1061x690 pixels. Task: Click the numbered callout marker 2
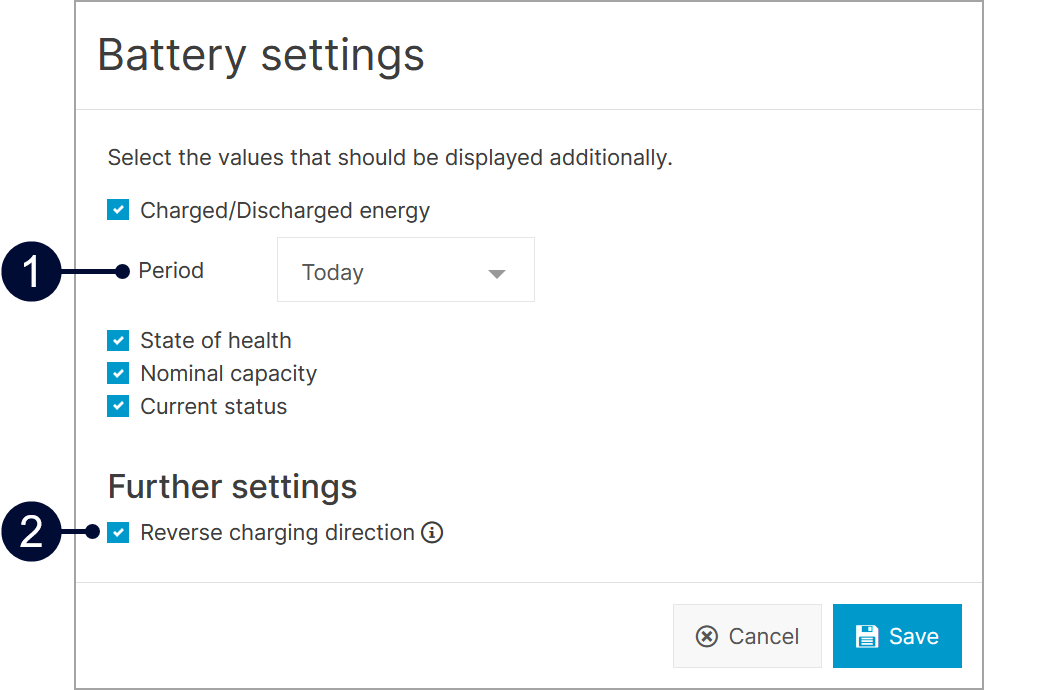click(x=32, y=532)
